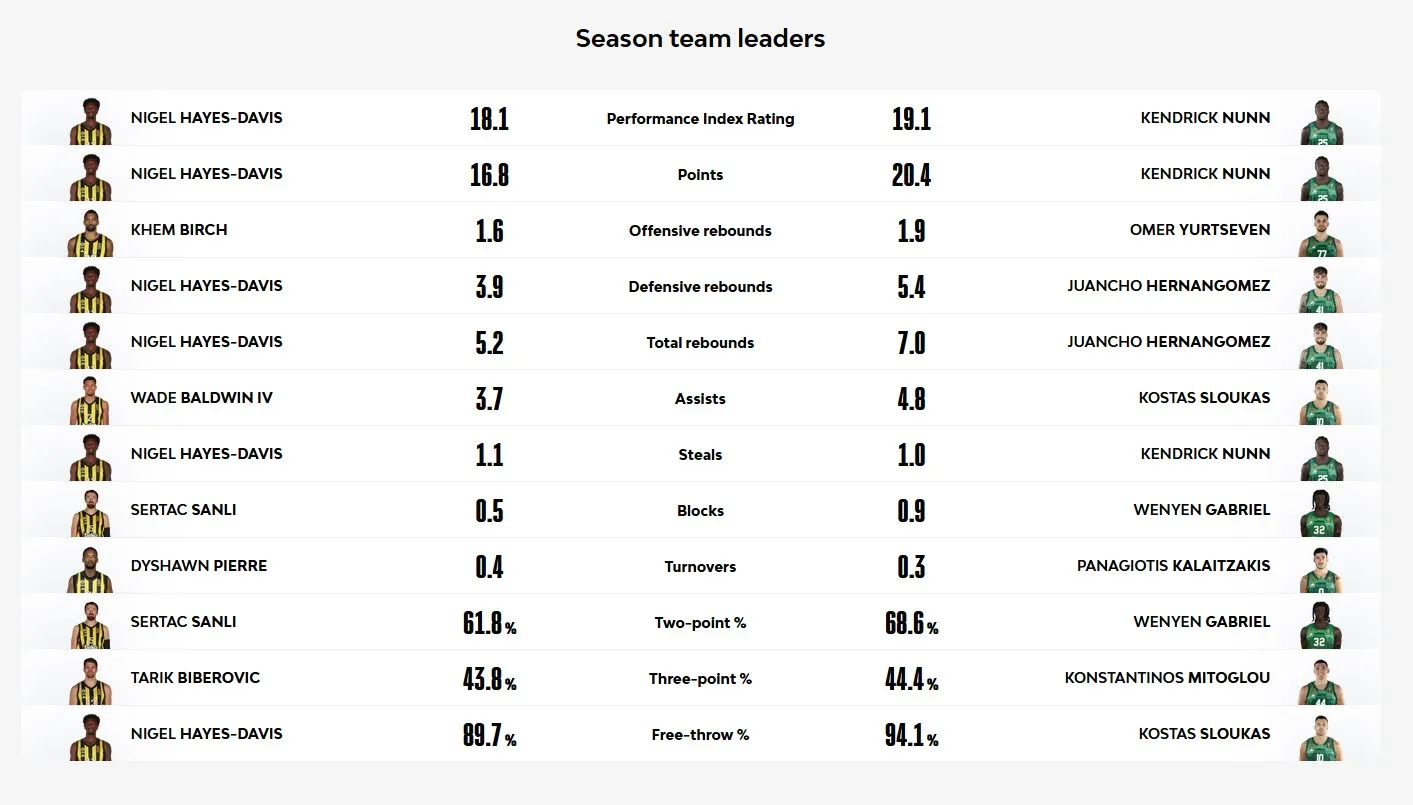1413x805 pixels.
Task: Click Wenyen Gabriel photo in Blocks row
Action: [1321, 512]
